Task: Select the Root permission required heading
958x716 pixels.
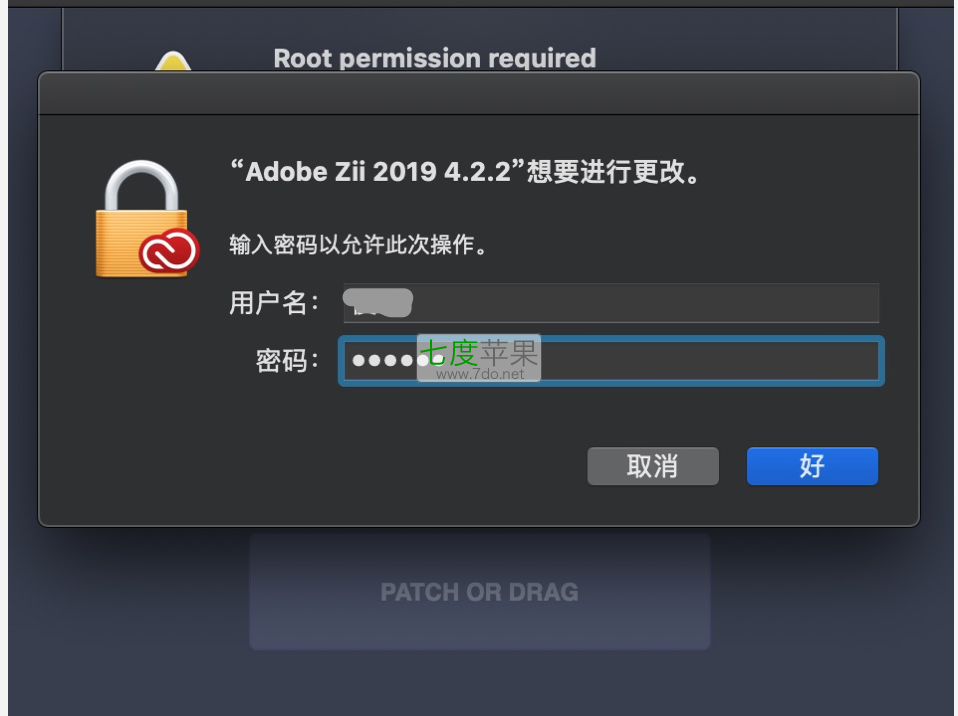Action: [434, 58]
